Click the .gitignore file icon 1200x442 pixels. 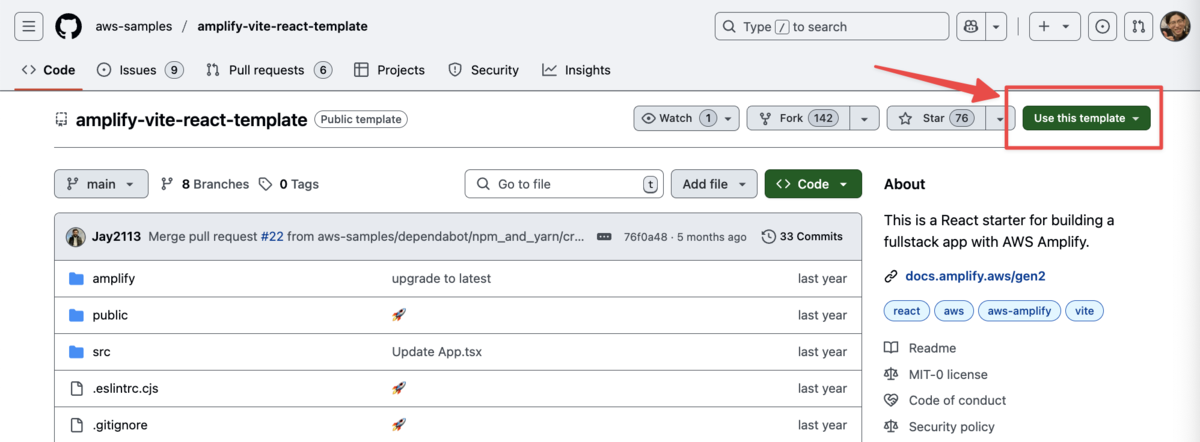pyautogui.click(x=76, y=425)
